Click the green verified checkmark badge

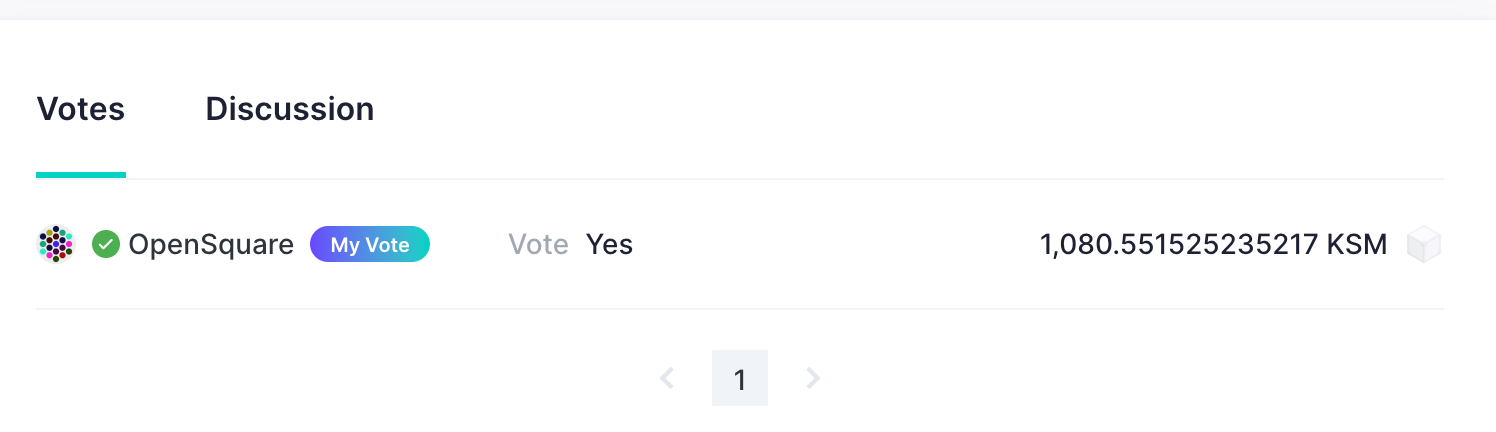click(x=106, y=244)
